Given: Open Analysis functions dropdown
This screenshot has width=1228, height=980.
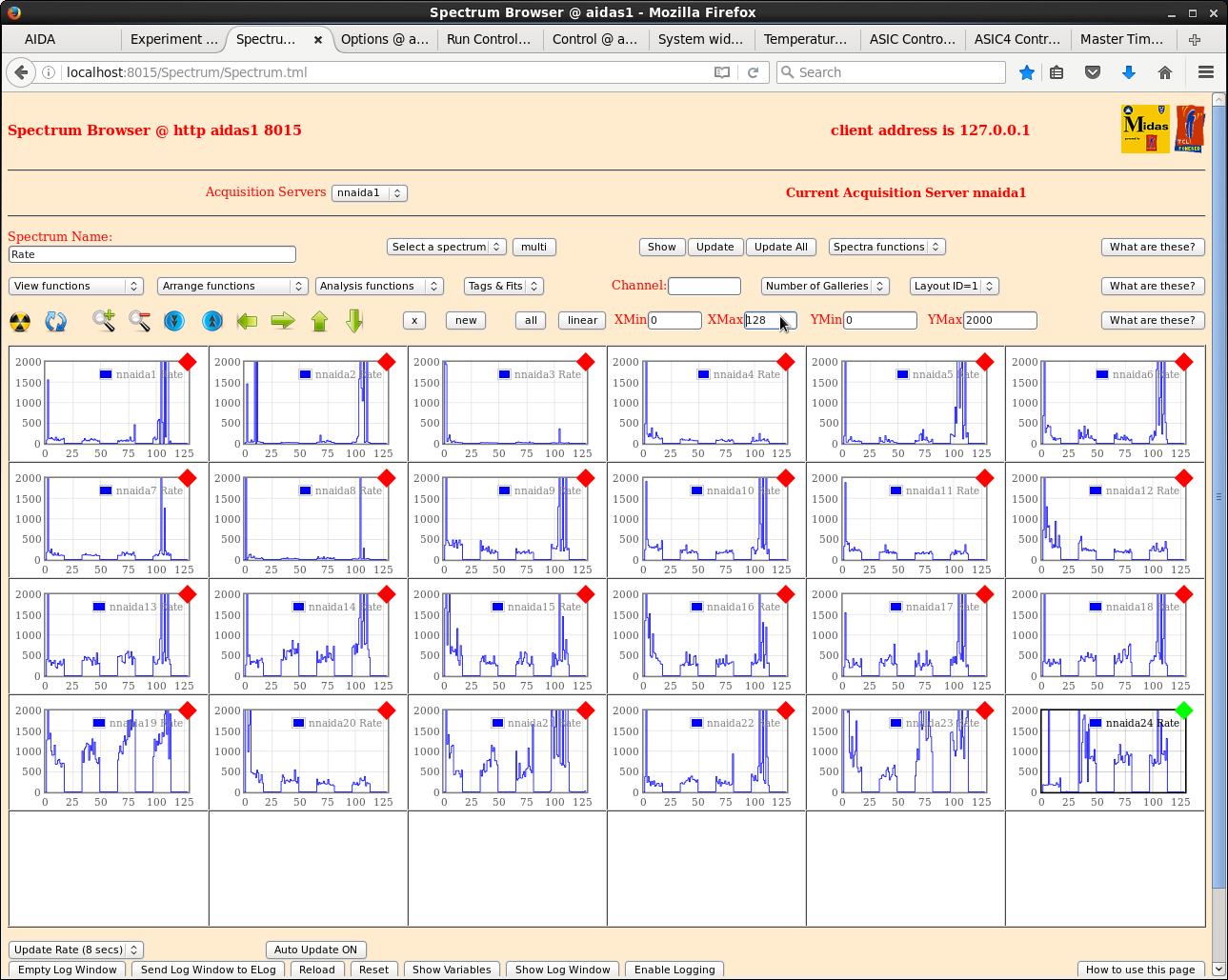Looking at the screenshot, I should pos(379,286).
